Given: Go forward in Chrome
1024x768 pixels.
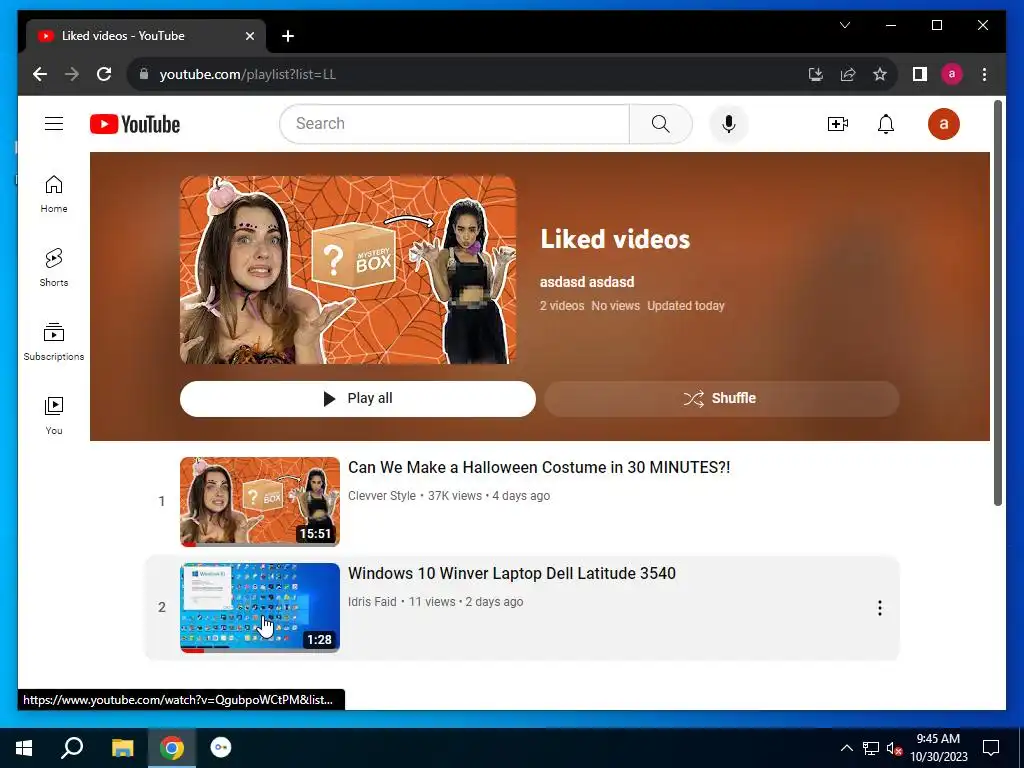Looking at the screenshot, I should pos(72,74).
